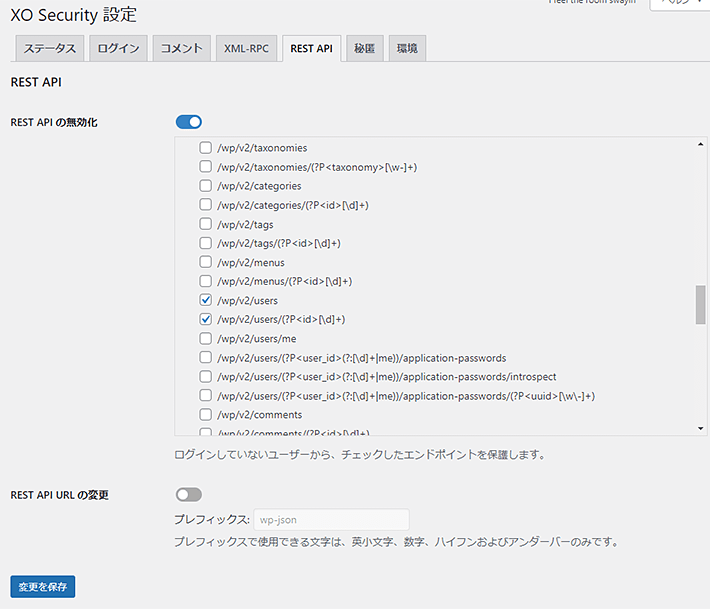The image size is (710, 609).
Task: Click the endpoint list scroll-up arrow
Action: click(700, 144)
